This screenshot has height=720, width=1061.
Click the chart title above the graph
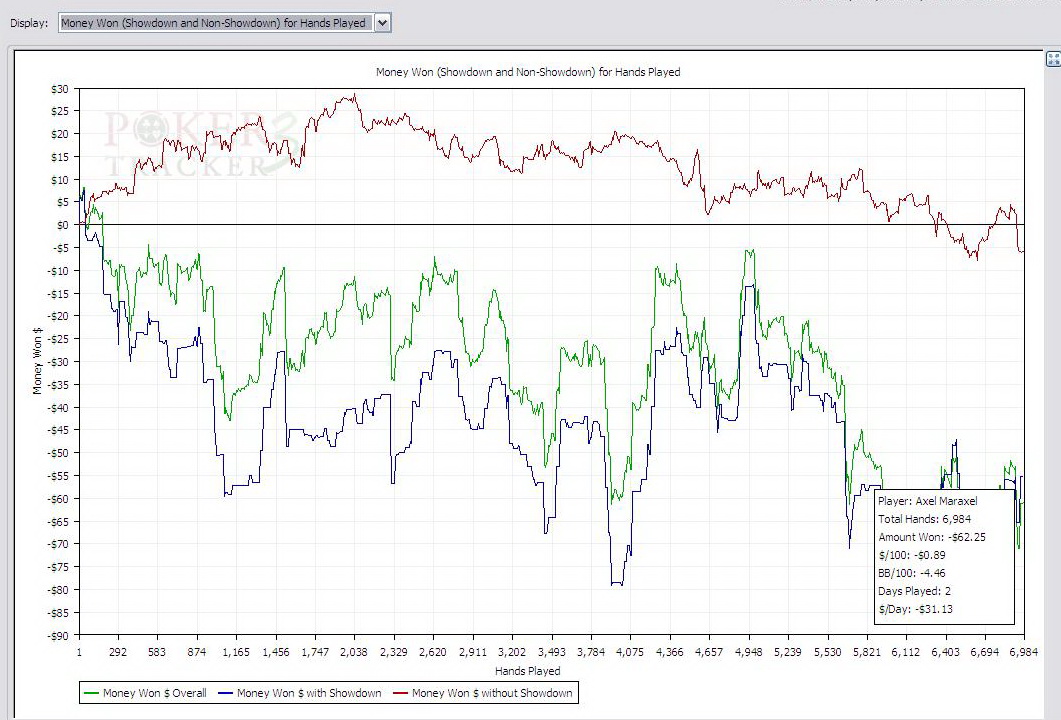(528, 72)
